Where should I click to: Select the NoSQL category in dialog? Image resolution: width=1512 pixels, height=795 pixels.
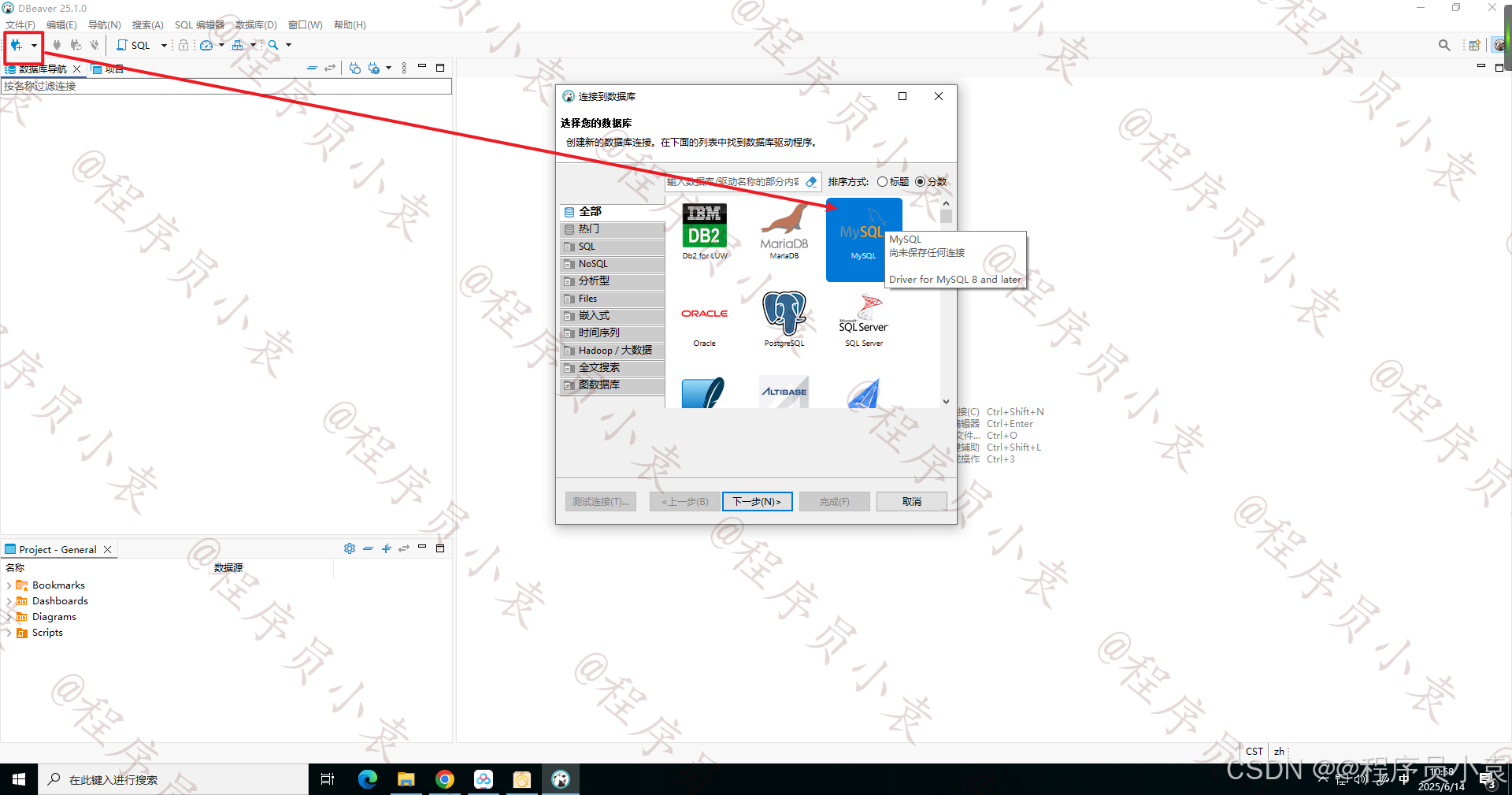point(613,264)
